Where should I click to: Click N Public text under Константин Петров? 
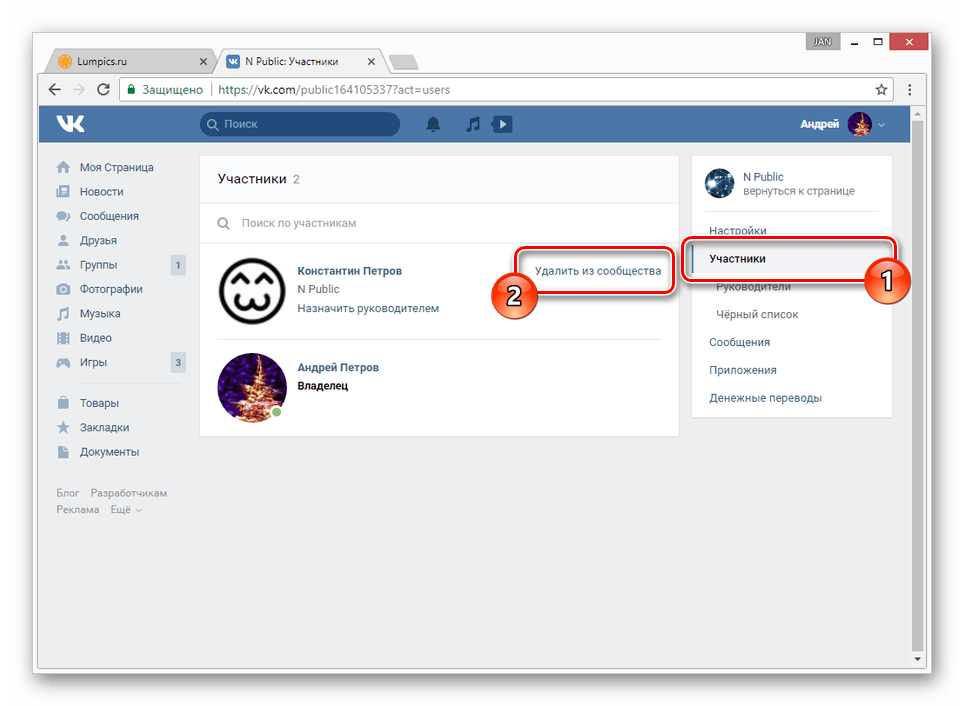click(x=318, y=290)
